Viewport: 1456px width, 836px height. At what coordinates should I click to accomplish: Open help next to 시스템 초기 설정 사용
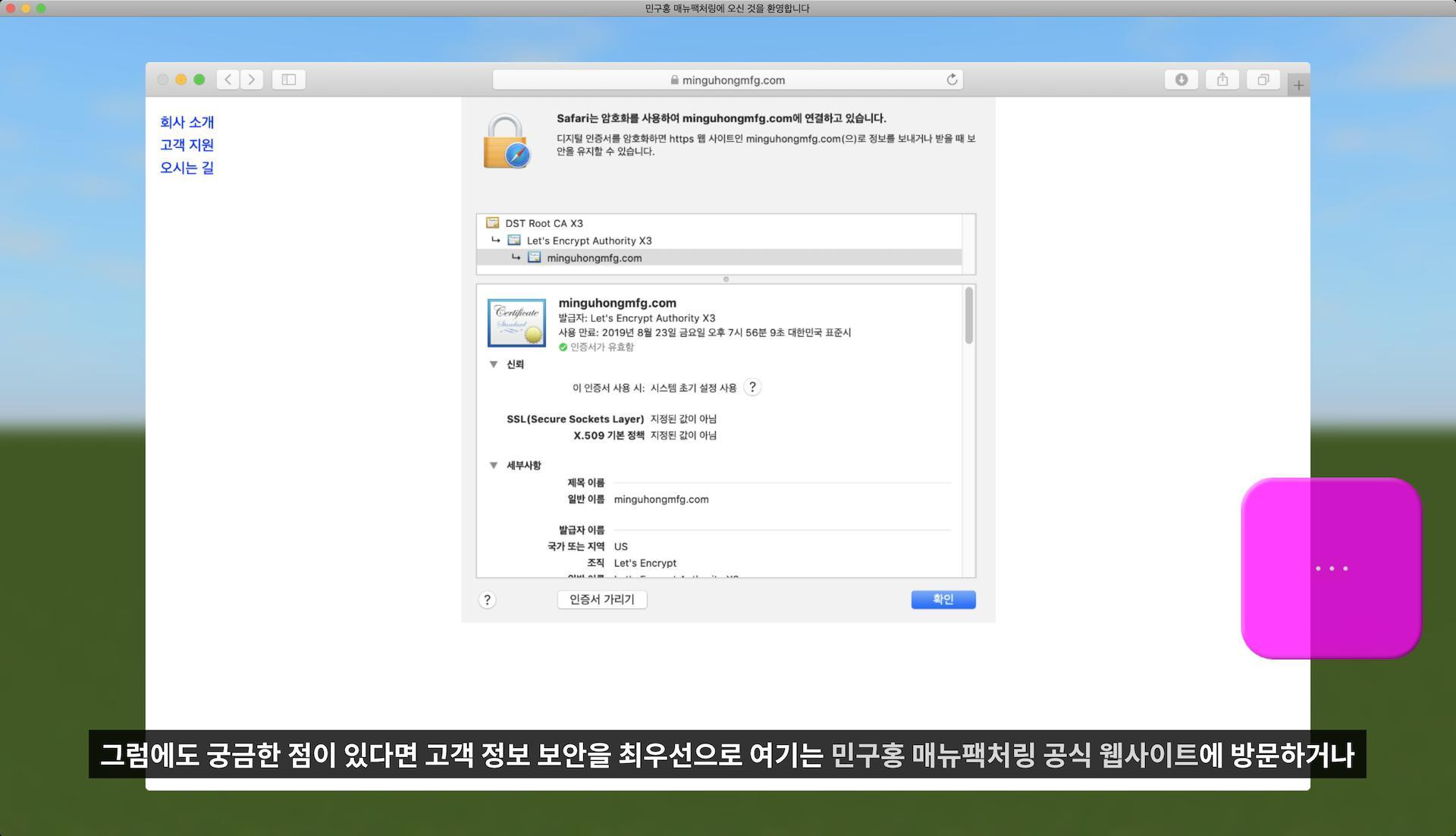(x=752, y=388)
